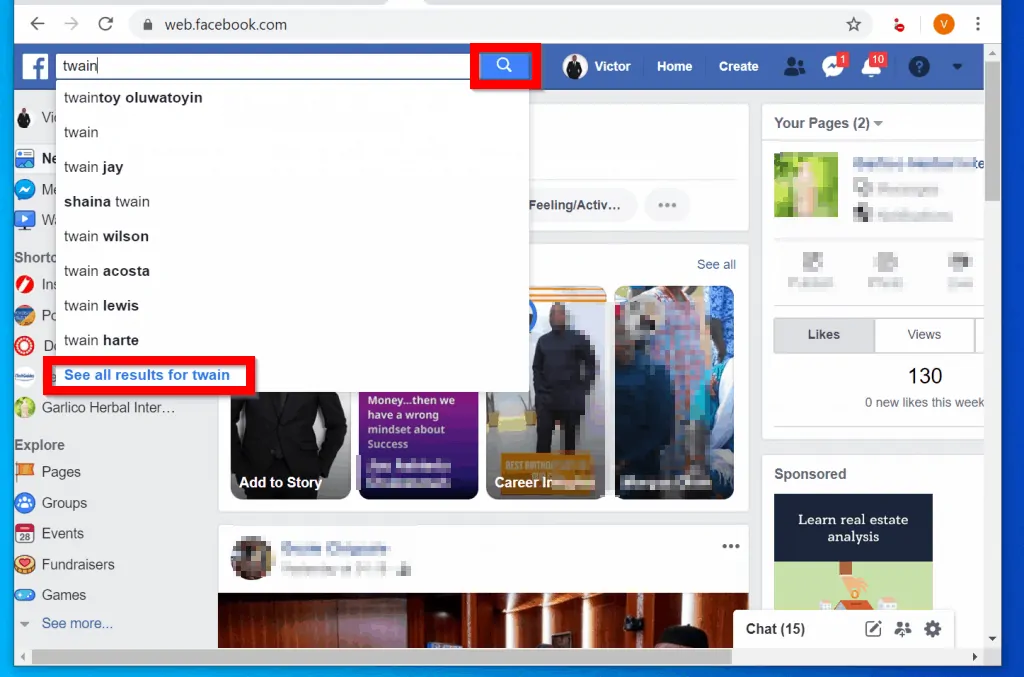1024x677 pixels.
Task: Click the create group chat icon
Action: pyautogui.click(x=902, y=629)
